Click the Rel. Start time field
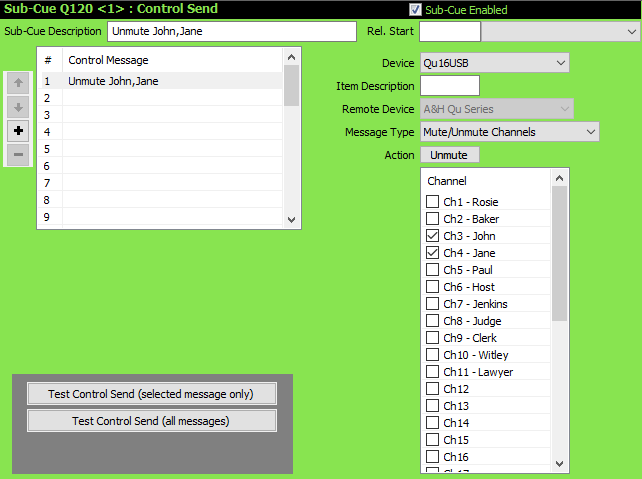This screenshot has height=479, width=642. pos(450,32)
